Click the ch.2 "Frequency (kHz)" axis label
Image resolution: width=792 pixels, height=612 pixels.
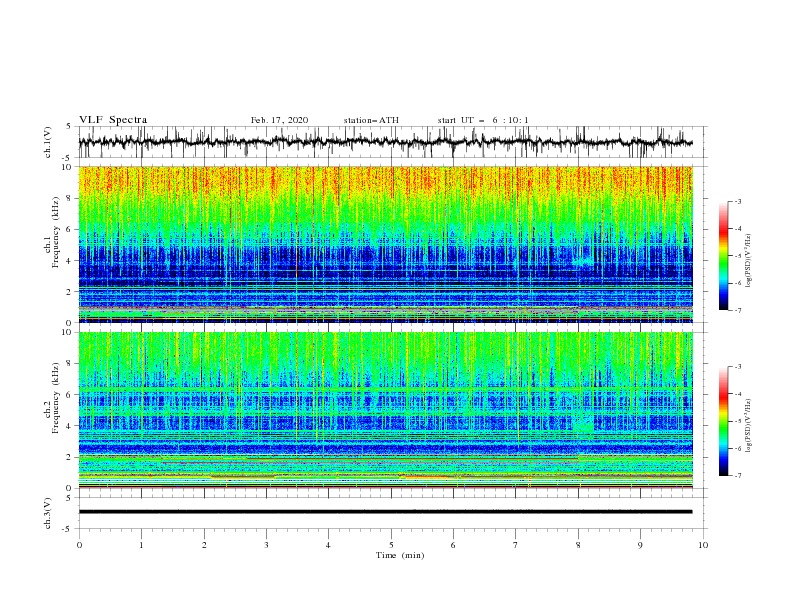point(56,397)
